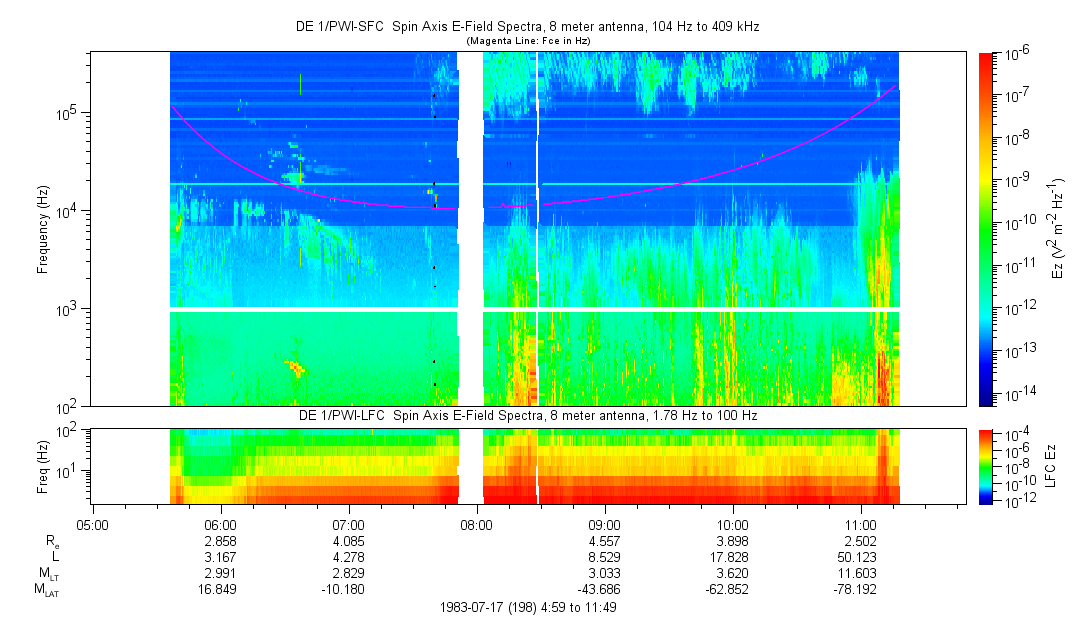
Task: Click the L value 8.529
Action: tap(604, 557)
